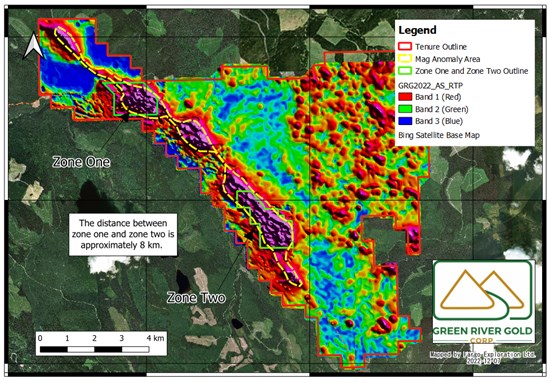Click the black-and-white scale bar
This screenshot has width=550, height=383.
click(x=95, y=349)
